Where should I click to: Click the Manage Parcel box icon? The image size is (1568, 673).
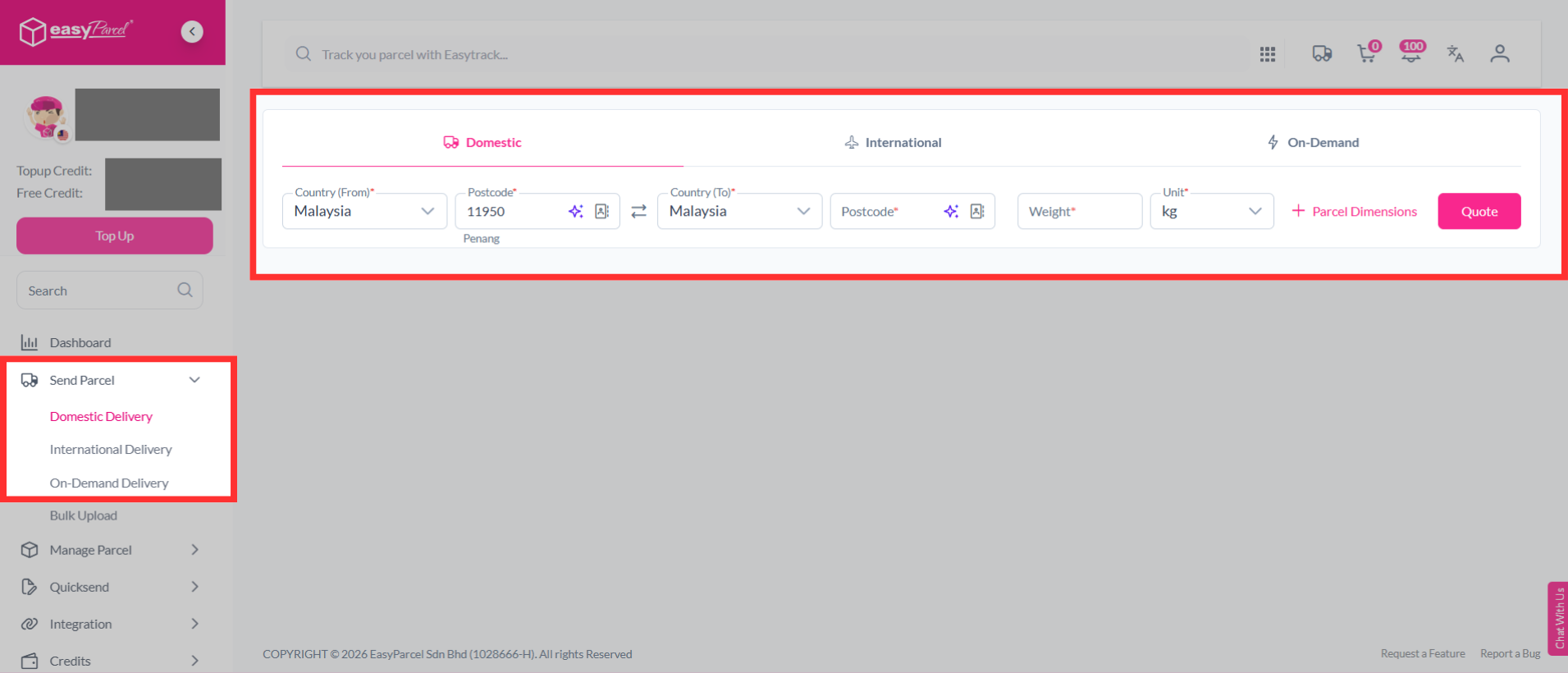pos(30,550)
